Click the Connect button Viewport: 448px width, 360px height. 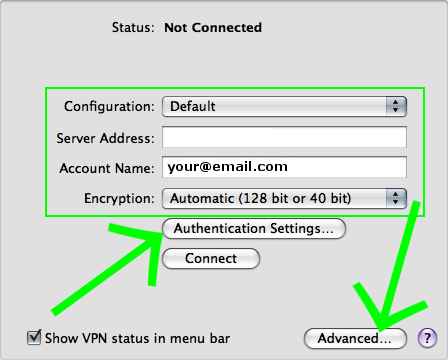click(211, 258)
